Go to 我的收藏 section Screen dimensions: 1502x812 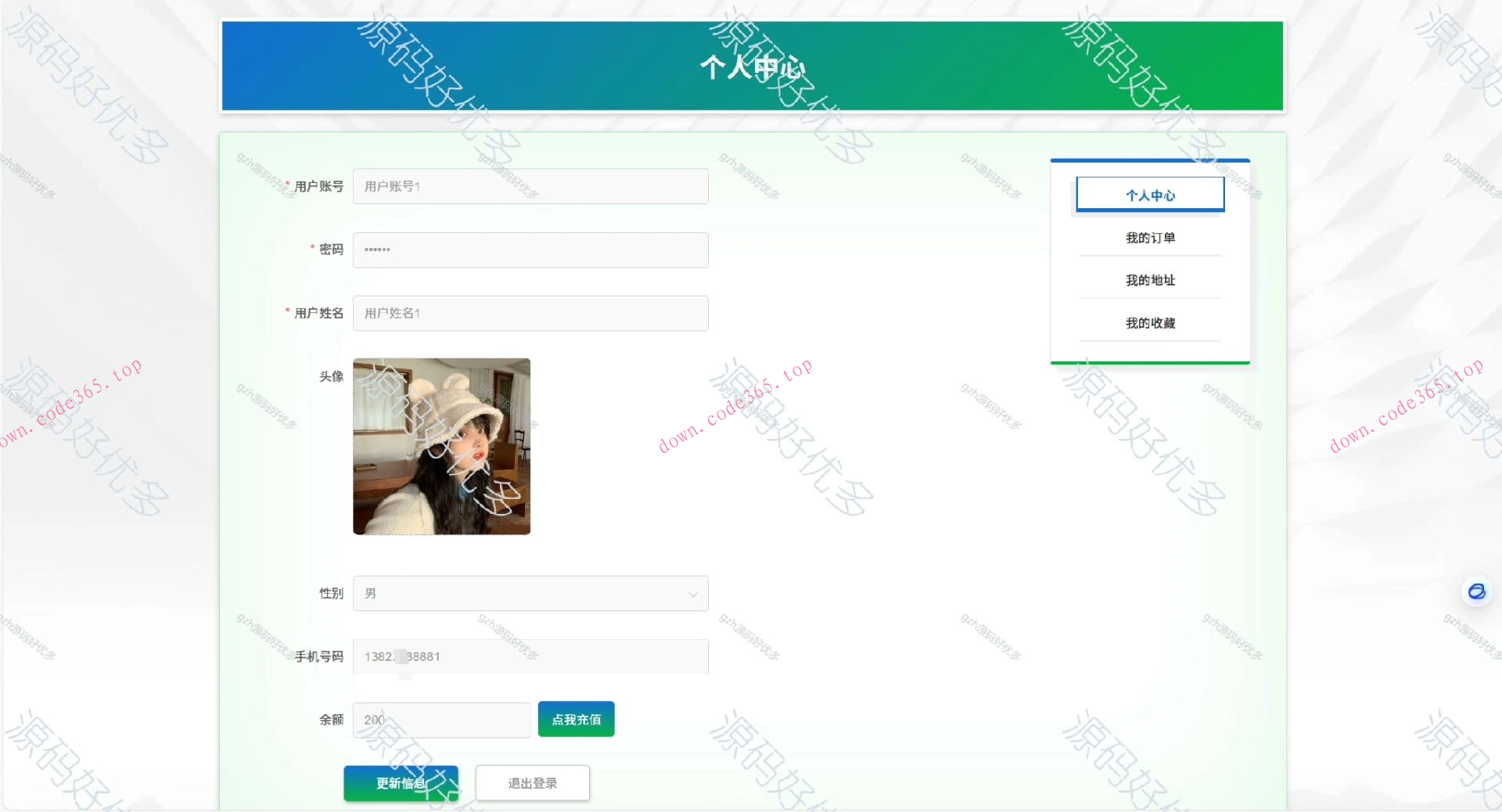[1150, 322]
